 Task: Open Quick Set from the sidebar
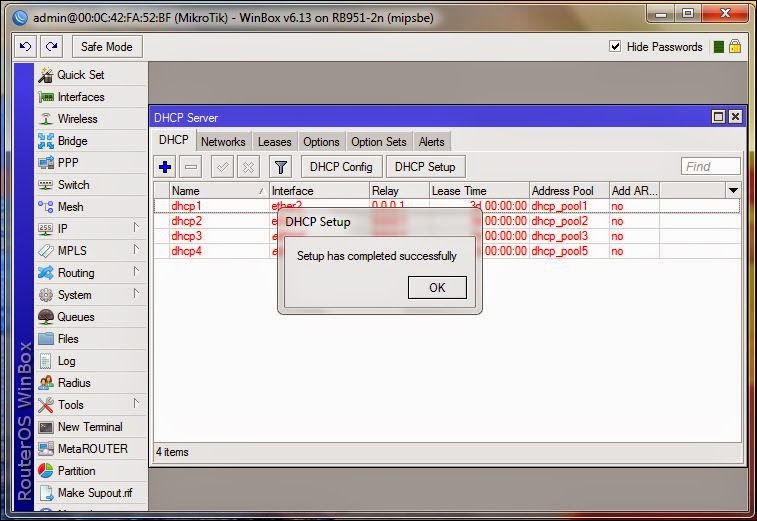point(91,75)
